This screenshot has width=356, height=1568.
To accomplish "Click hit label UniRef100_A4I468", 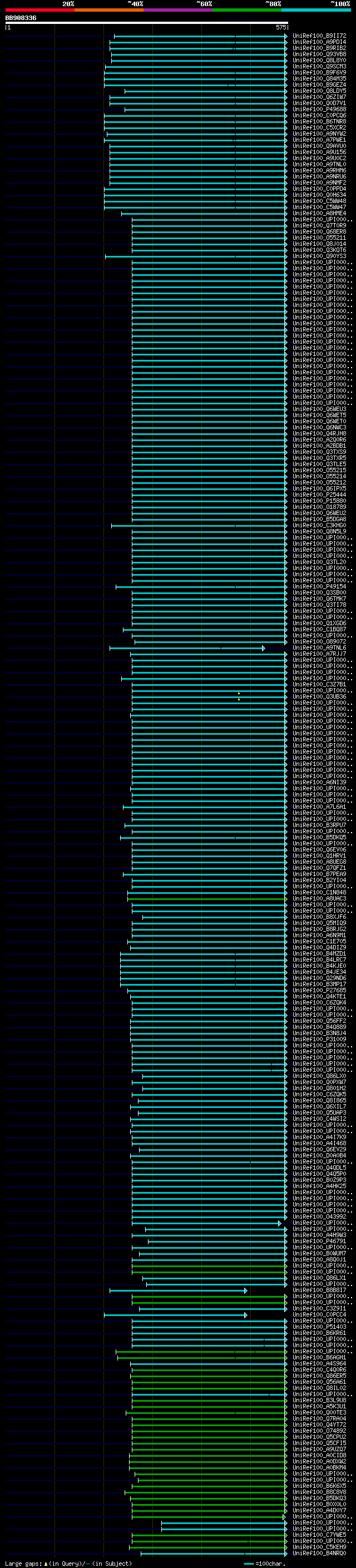I will coord(319,1143).
